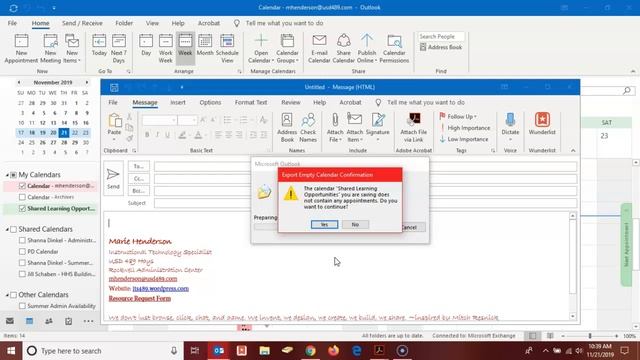Open Calendar Permissions
Screen dimensions: 640x360
(x=394, y=49)
